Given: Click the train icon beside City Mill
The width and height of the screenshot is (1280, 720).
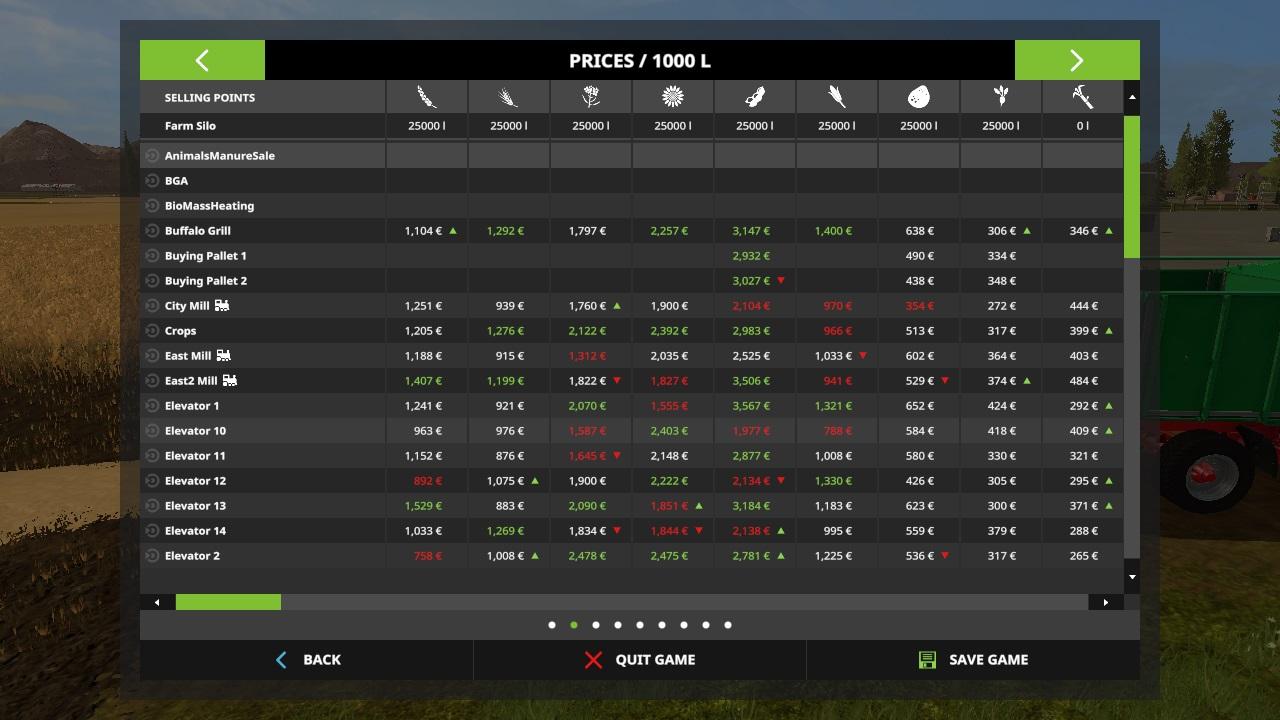Looking at the screenshot, I should tap(222, 305).
